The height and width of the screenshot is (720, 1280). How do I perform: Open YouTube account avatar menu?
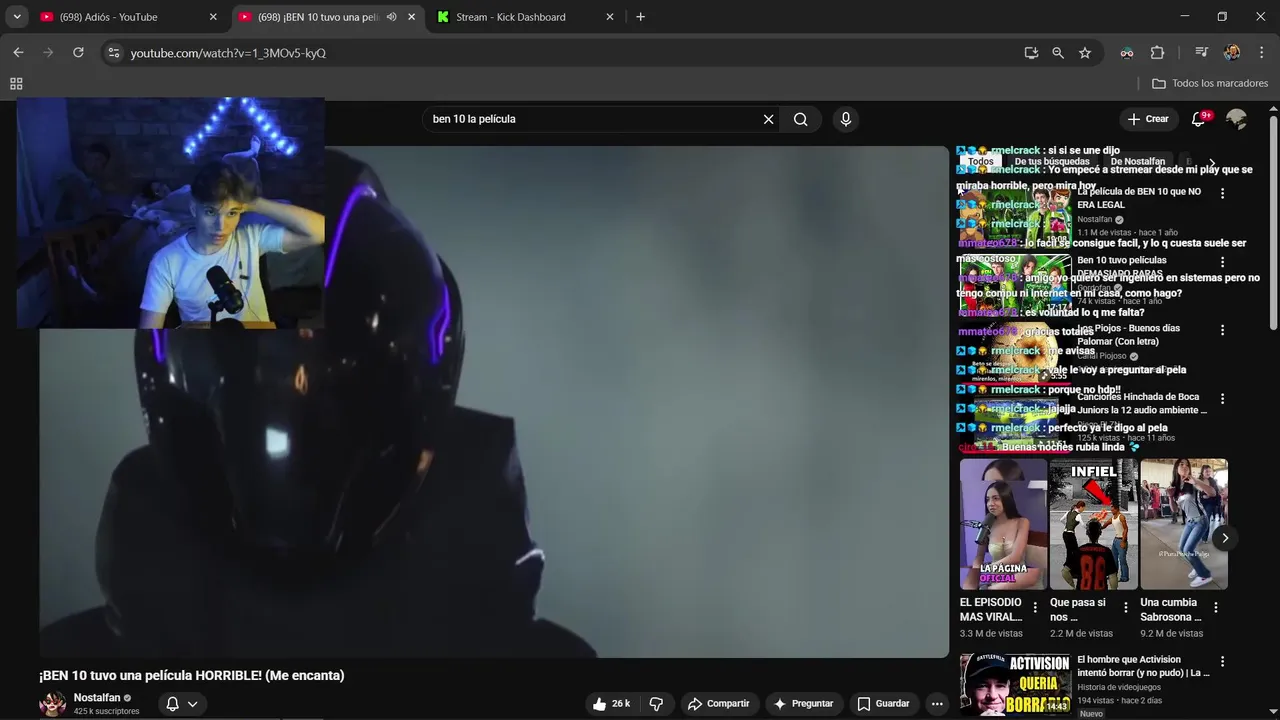tap(1237, 119)
